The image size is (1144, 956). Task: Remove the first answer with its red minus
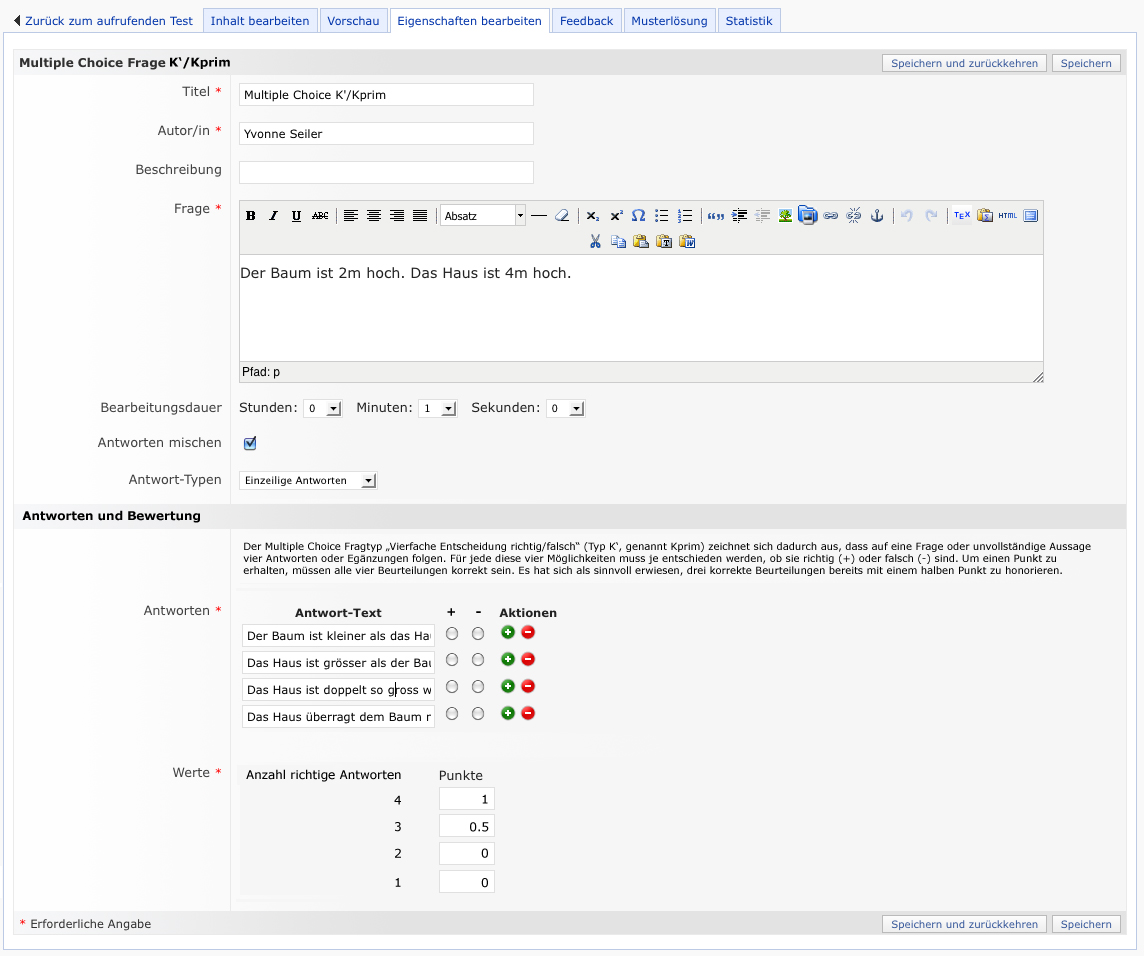point(528,632)
